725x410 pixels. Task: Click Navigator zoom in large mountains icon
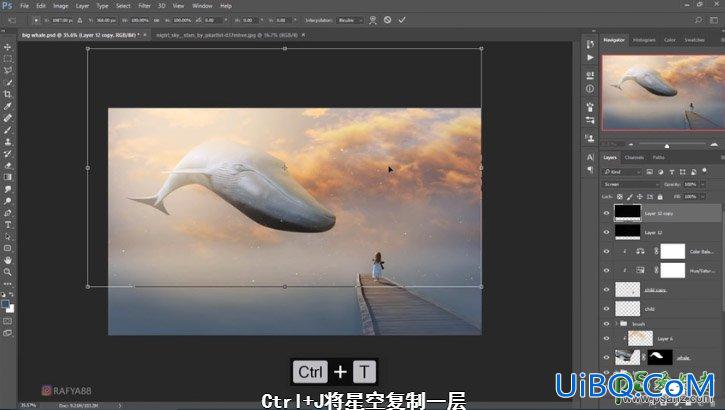coord(714,145)
